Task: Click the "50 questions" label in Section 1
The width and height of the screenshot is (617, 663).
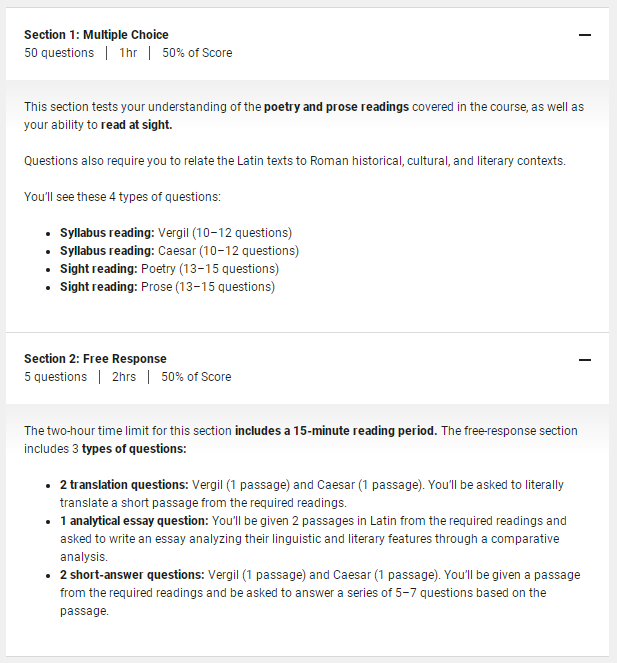Action: click(x=59, y=53)
